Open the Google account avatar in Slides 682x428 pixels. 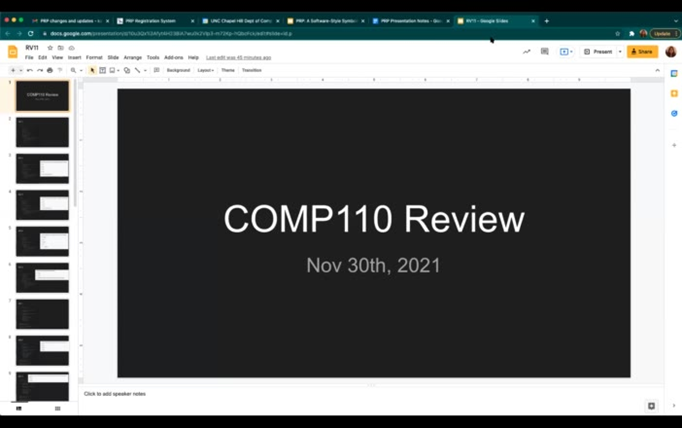(671, 52)
